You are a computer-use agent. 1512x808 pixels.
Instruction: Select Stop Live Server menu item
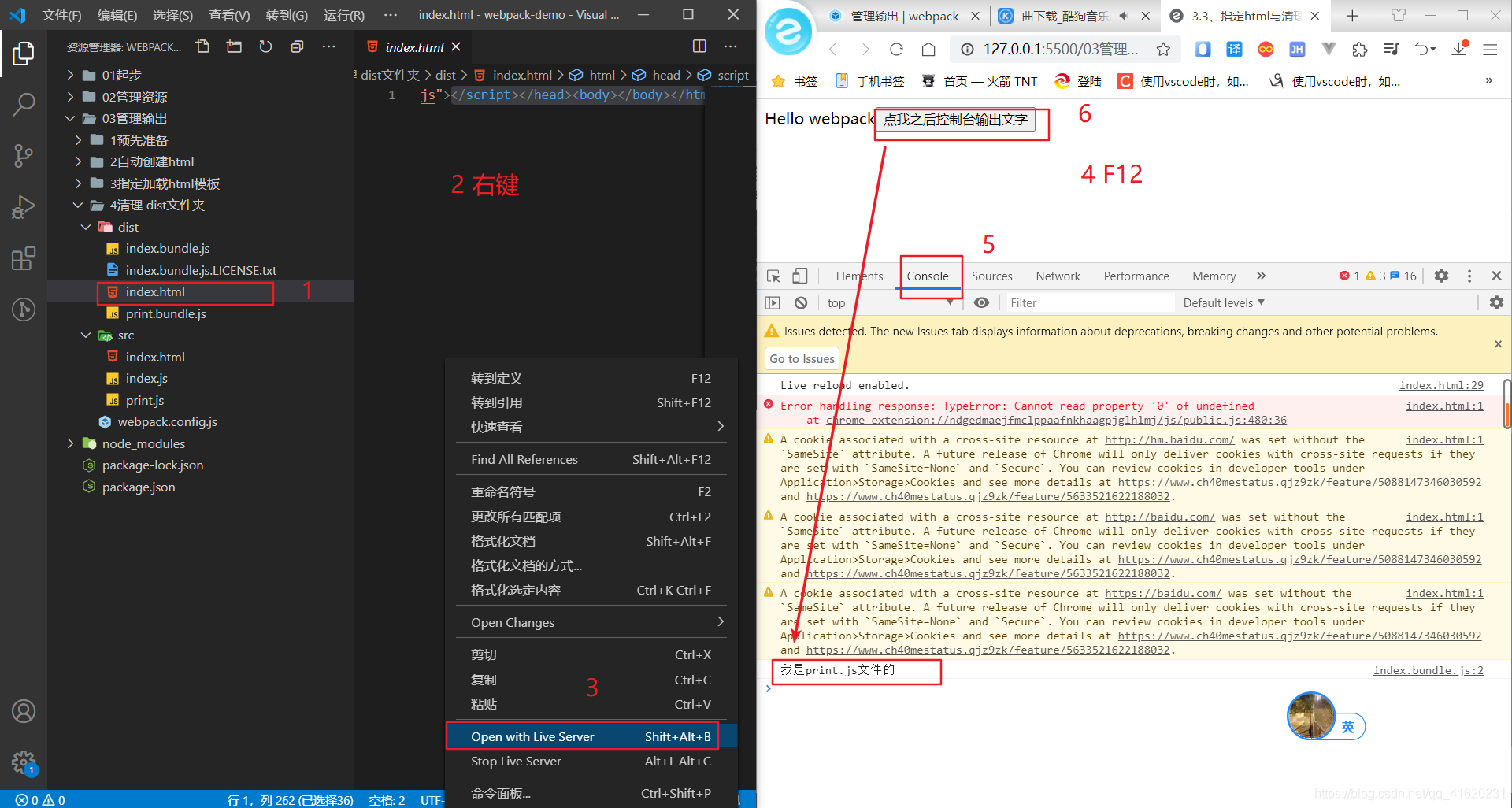pyautogui.click(x=591, y=761)
